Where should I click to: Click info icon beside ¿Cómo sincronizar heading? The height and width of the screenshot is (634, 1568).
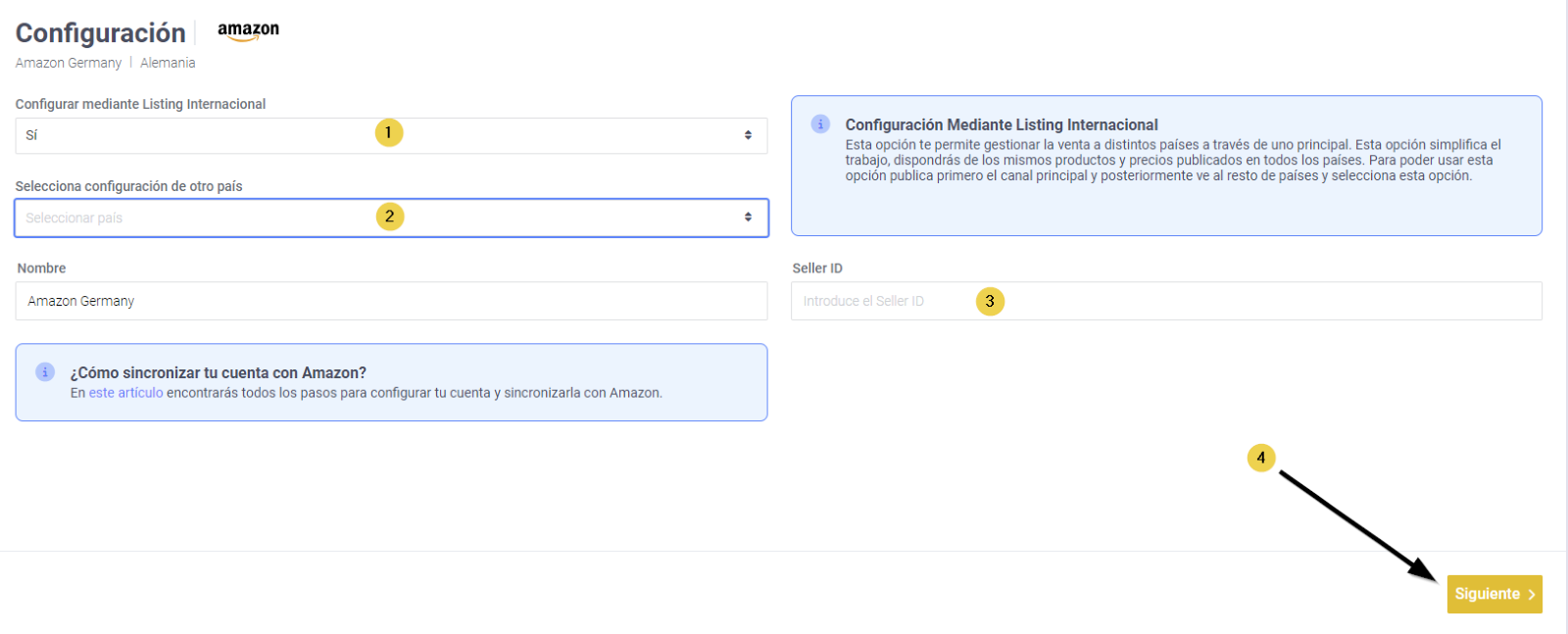[45, 372]
